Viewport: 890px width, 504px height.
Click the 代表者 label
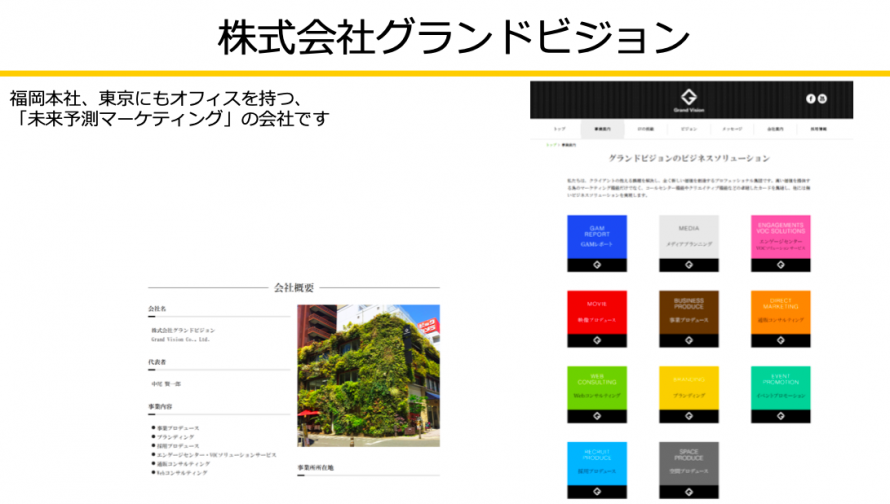[157, 362]
